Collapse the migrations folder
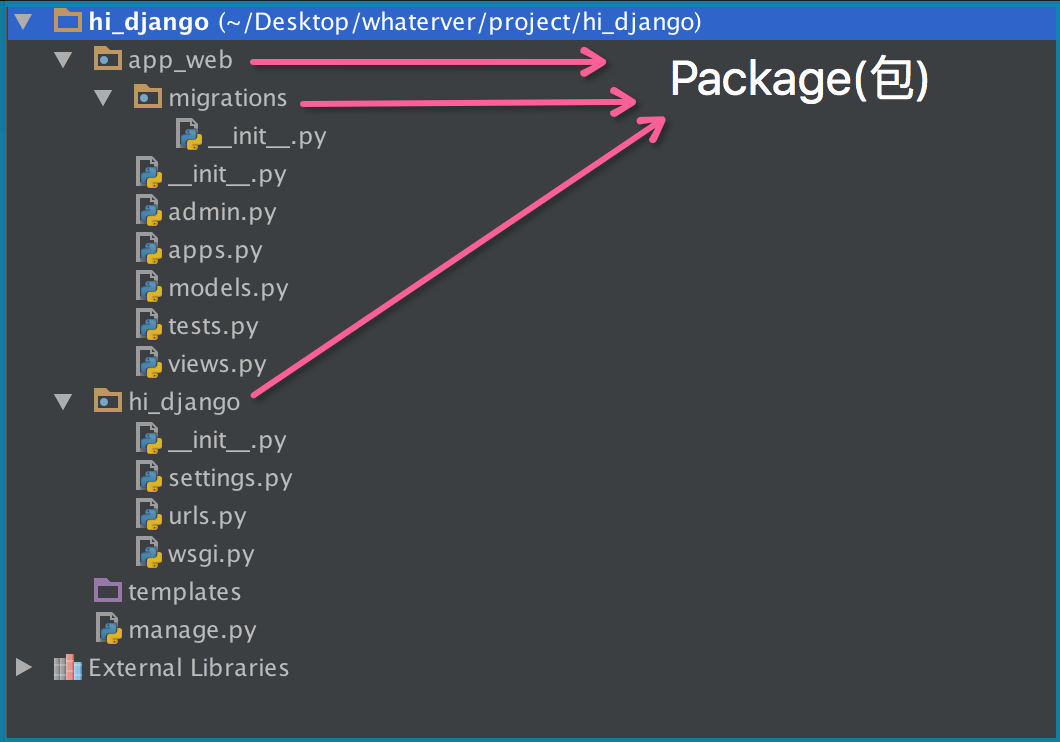This screenshot has height=742, width=1060. coord(104,98)
